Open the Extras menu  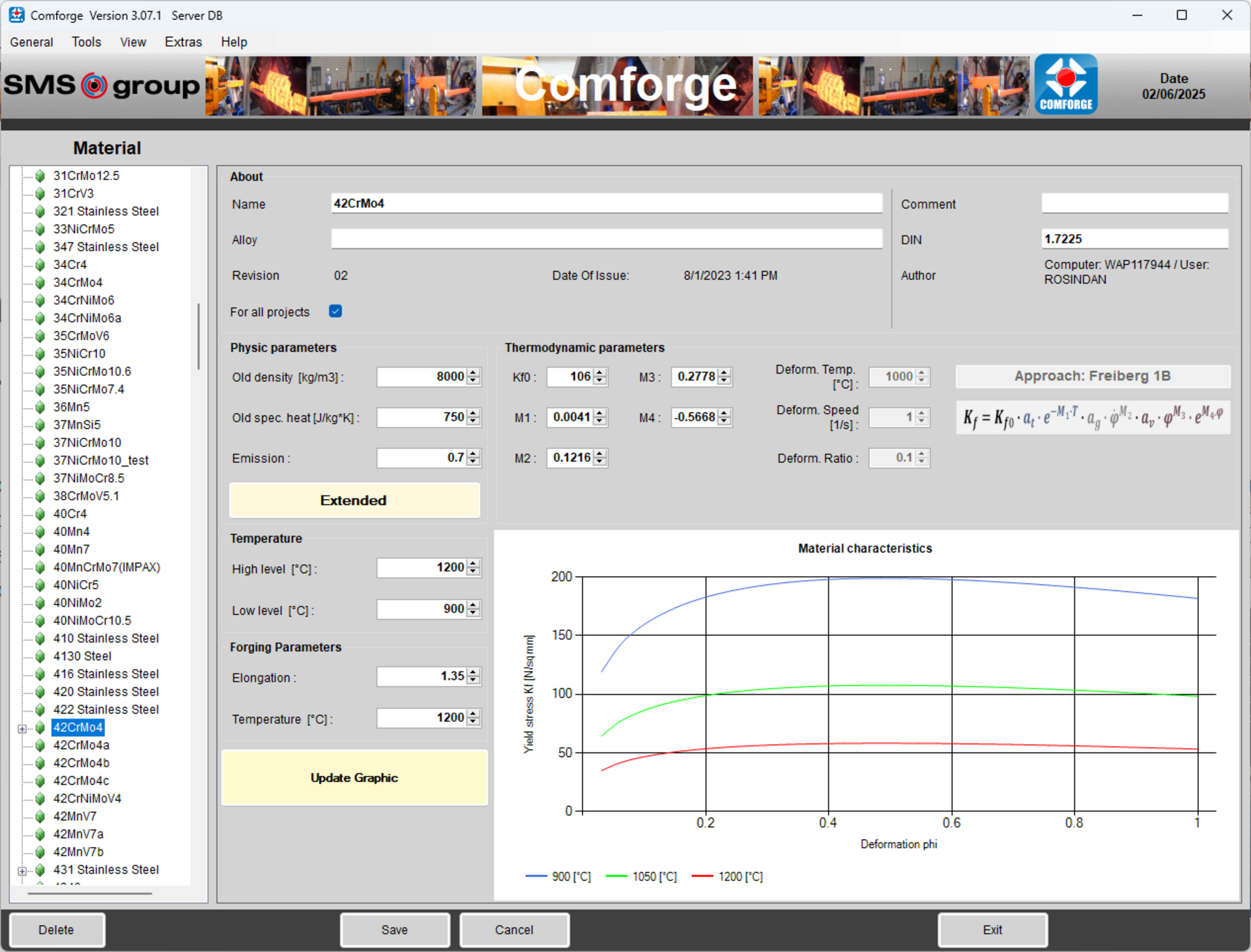(x=183, y=42)
